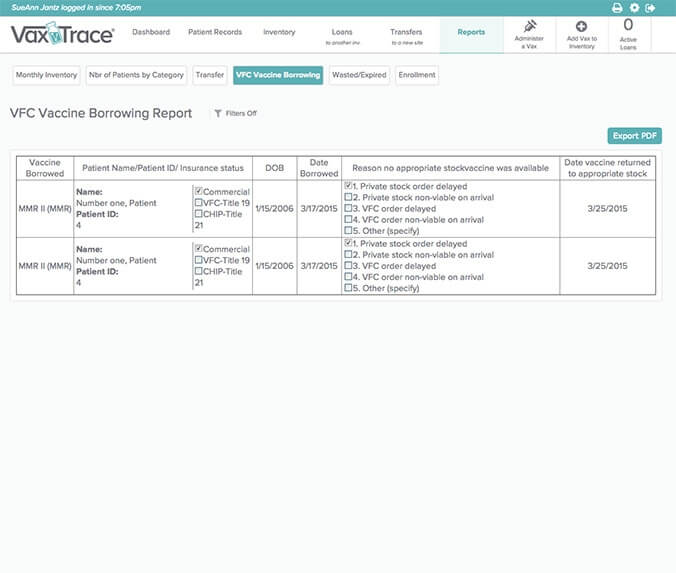Select the Monthly Inventory report tab
The width and height of the screenshot is (676, 573).
(x=46, y=75)
